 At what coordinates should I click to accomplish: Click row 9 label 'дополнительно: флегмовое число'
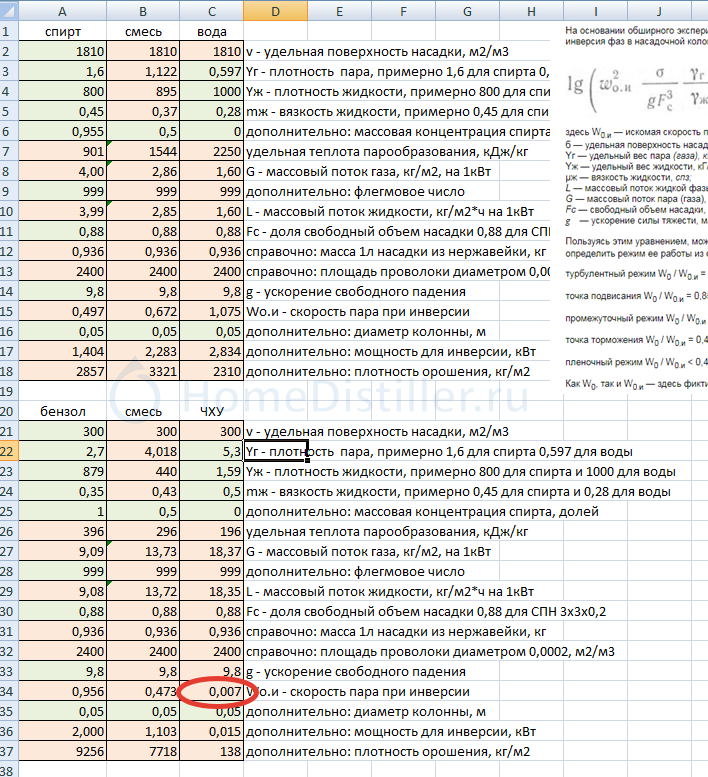(355, 192)
